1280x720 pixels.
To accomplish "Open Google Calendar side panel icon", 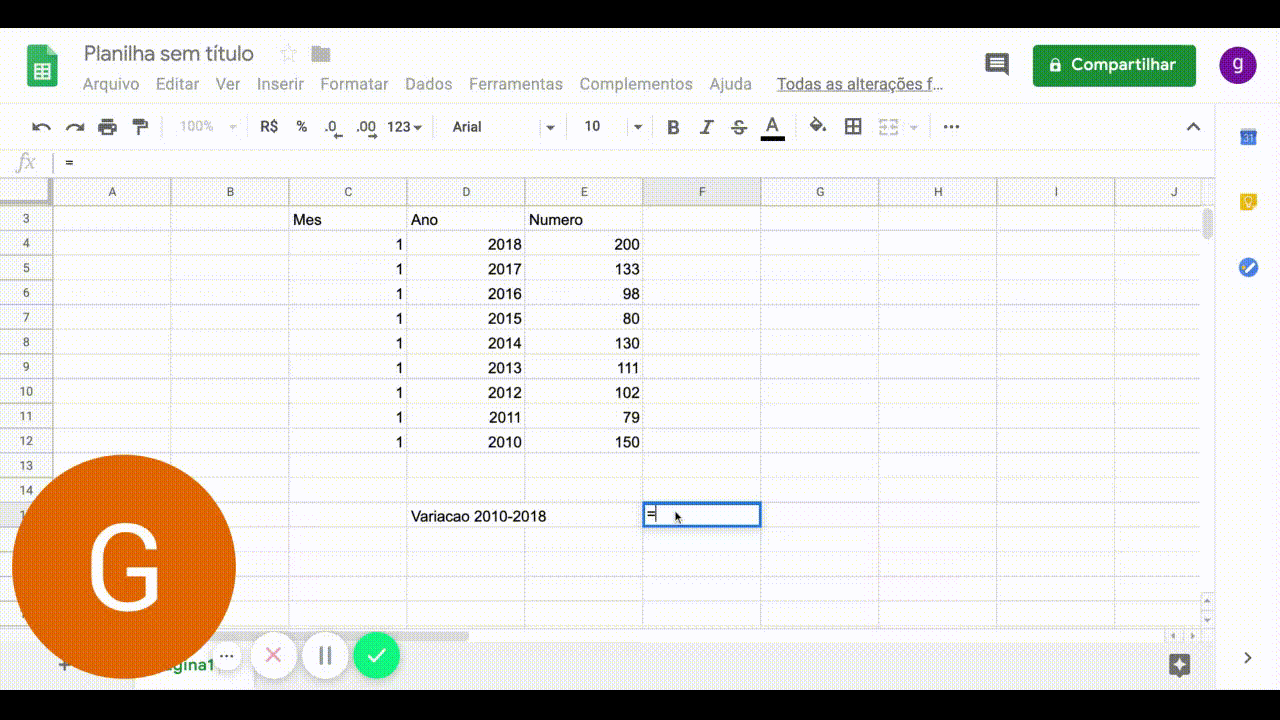I will [x=1248, y=137].
